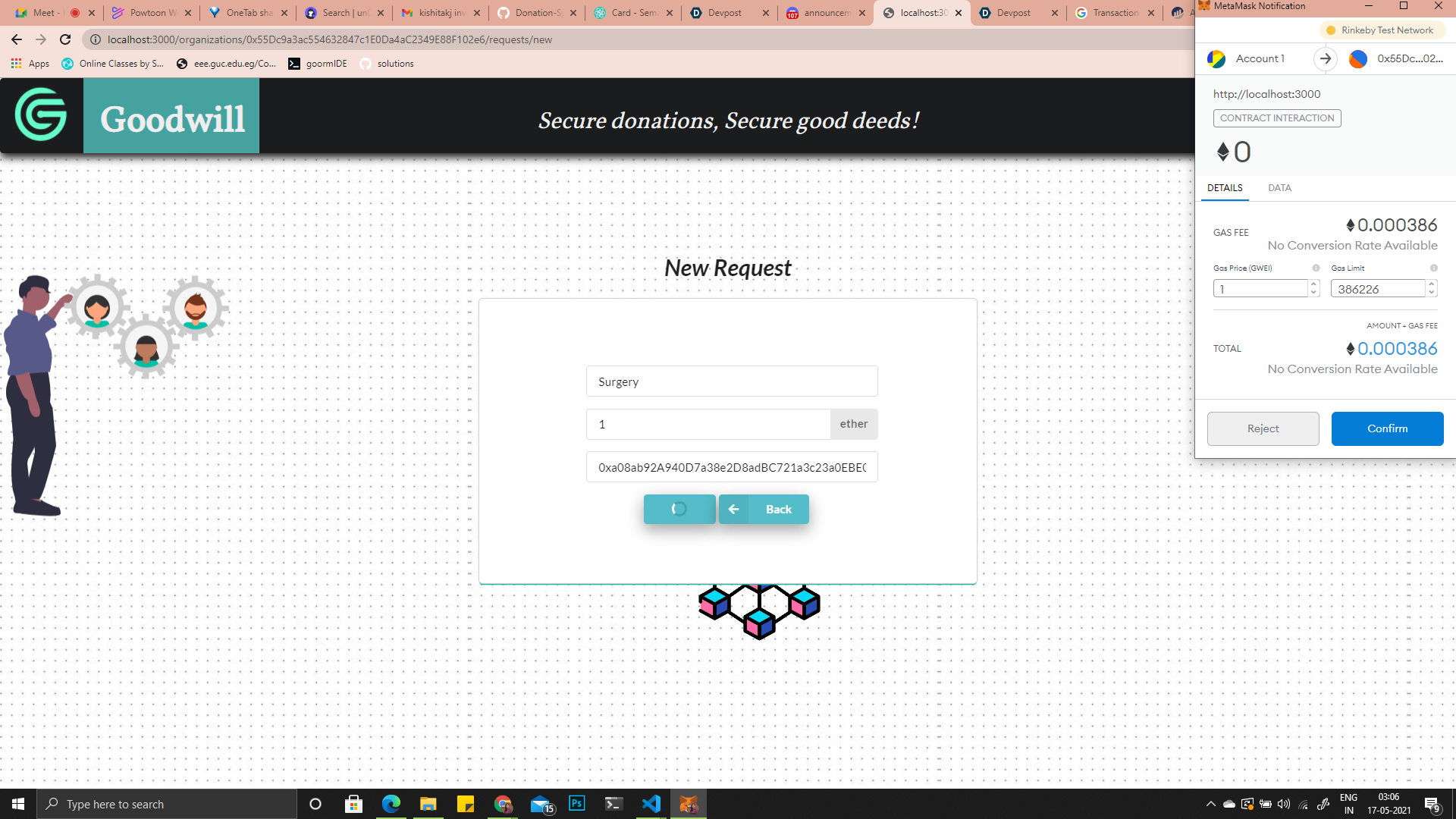
Task: Confirm the MetaMask transaction
Action: 1387,428
